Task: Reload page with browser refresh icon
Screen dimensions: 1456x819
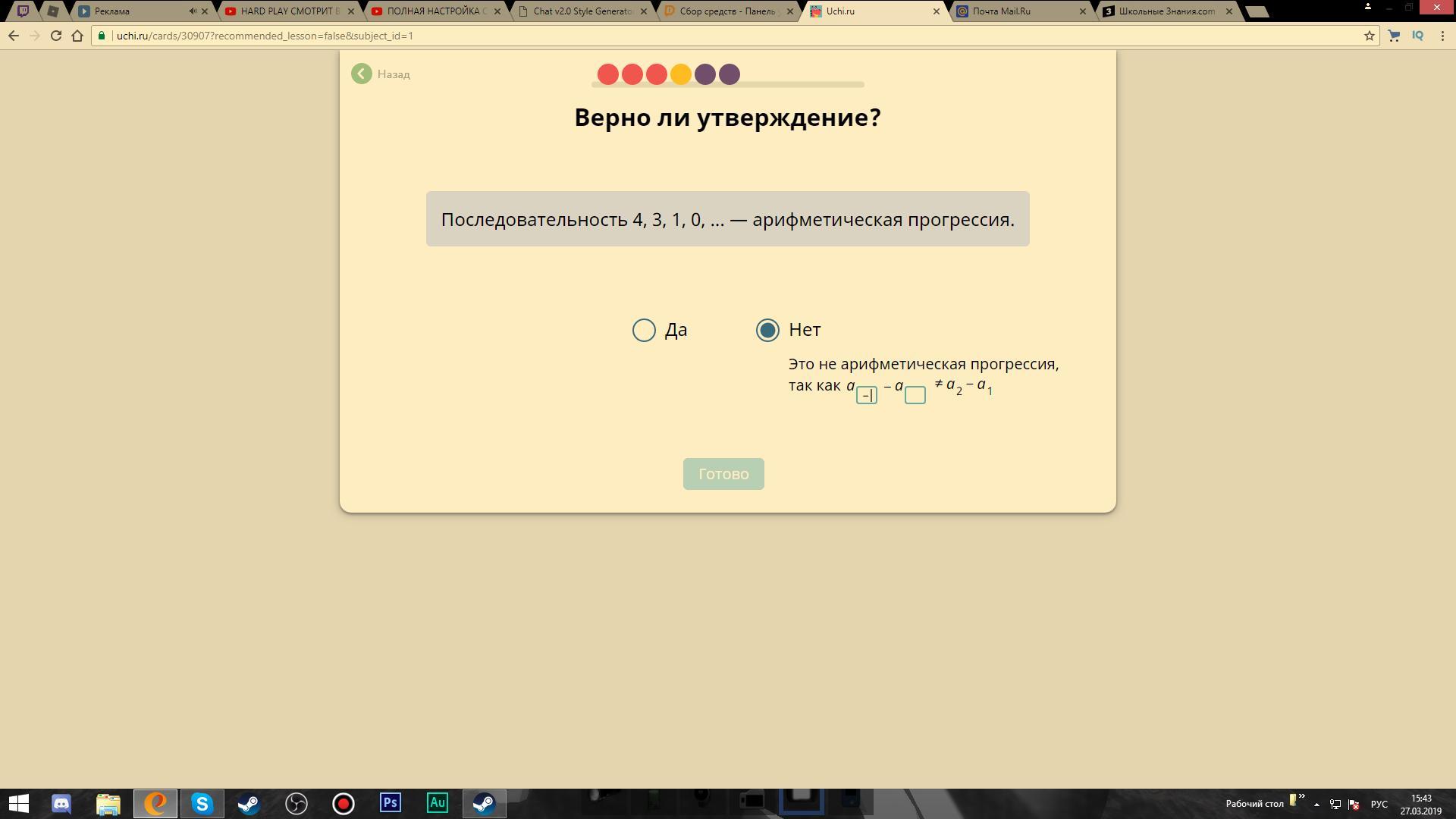Action: [x=55, y=36]
